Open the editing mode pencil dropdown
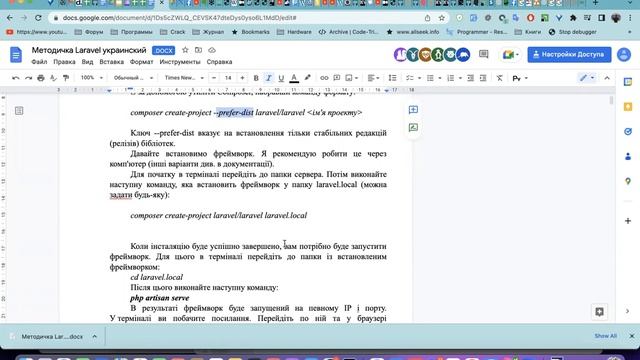Screen dimensions: 640x360 tap(587, 78)
